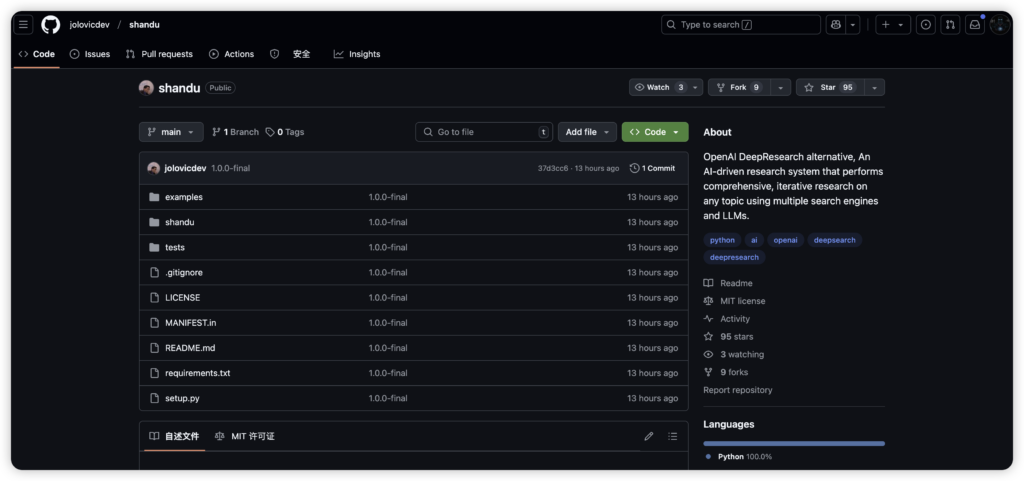Click the deepresearch topic tag

point(734,257)
